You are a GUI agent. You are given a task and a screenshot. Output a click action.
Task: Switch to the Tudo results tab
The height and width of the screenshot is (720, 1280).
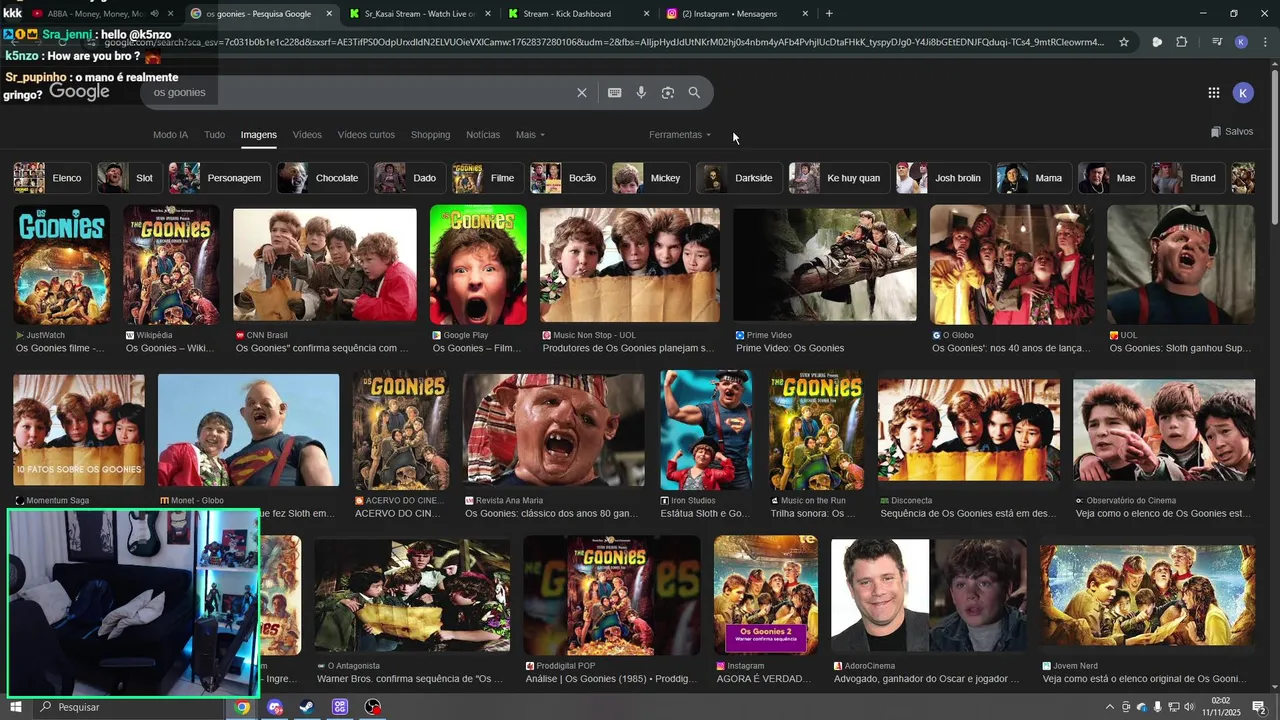tap(214, 134)
